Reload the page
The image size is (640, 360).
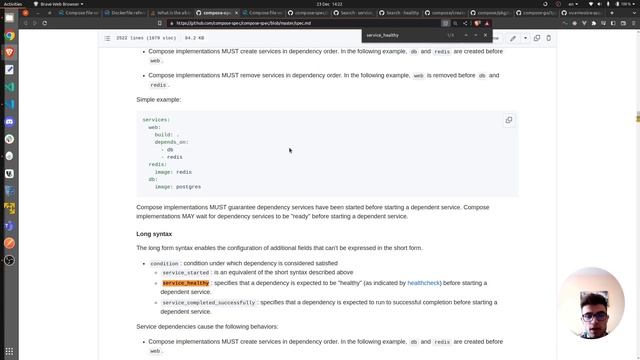tap(44, 23)
